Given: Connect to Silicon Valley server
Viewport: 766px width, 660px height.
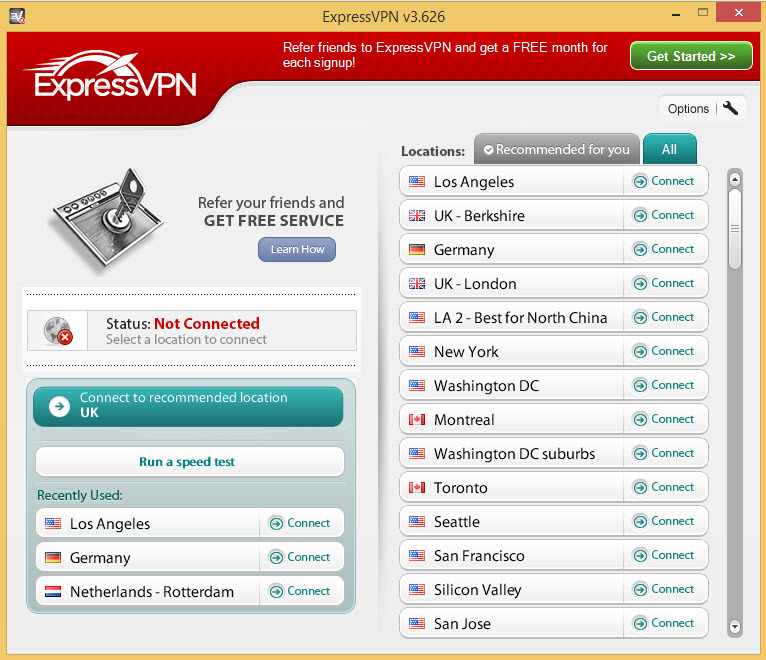Looking at the screenshot, I should (663, 589).
